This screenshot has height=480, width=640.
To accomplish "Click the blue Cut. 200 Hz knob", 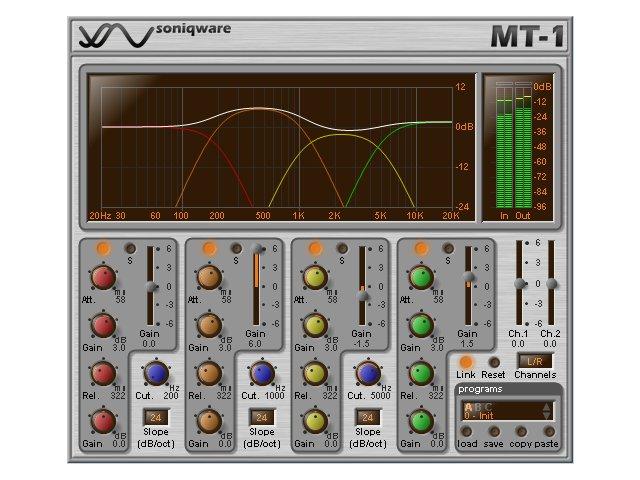I will (155, 374).
